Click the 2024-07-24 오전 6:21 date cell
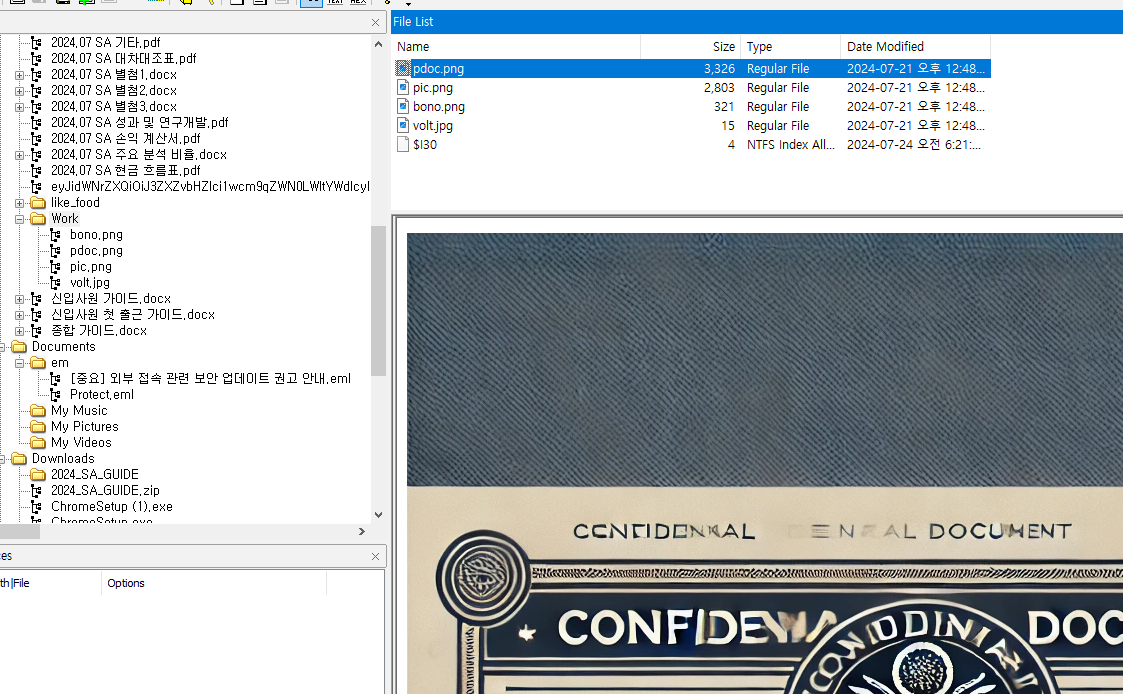The image size is (1123, 694). click(x=914, y=145)
